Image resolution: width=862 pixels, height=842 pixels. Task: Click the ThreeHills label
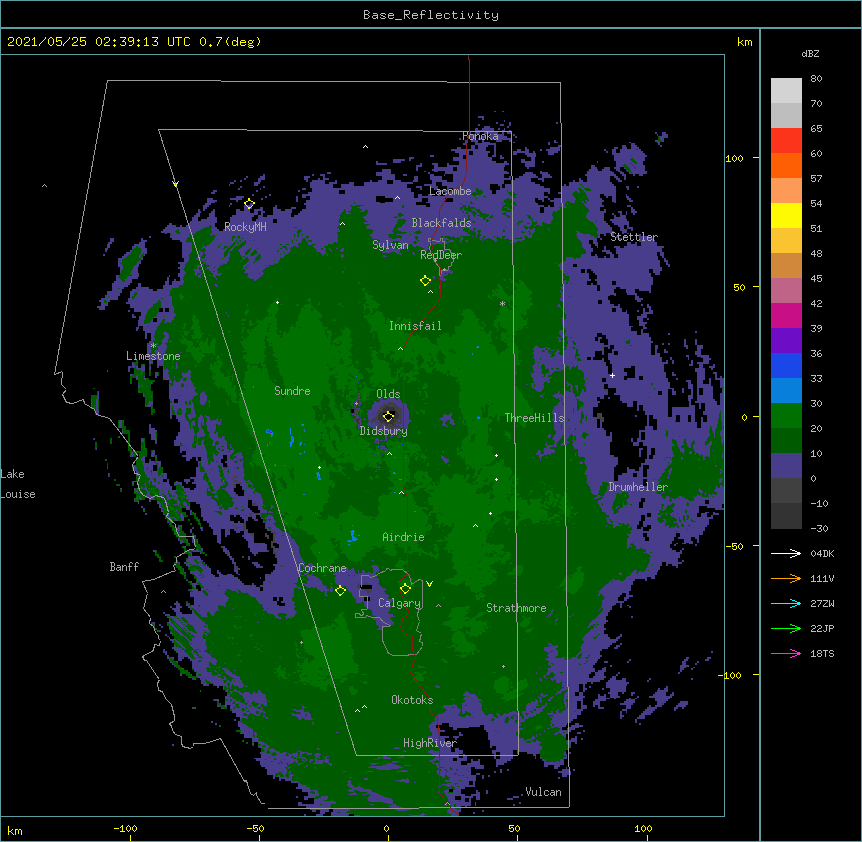pos(534,418)
